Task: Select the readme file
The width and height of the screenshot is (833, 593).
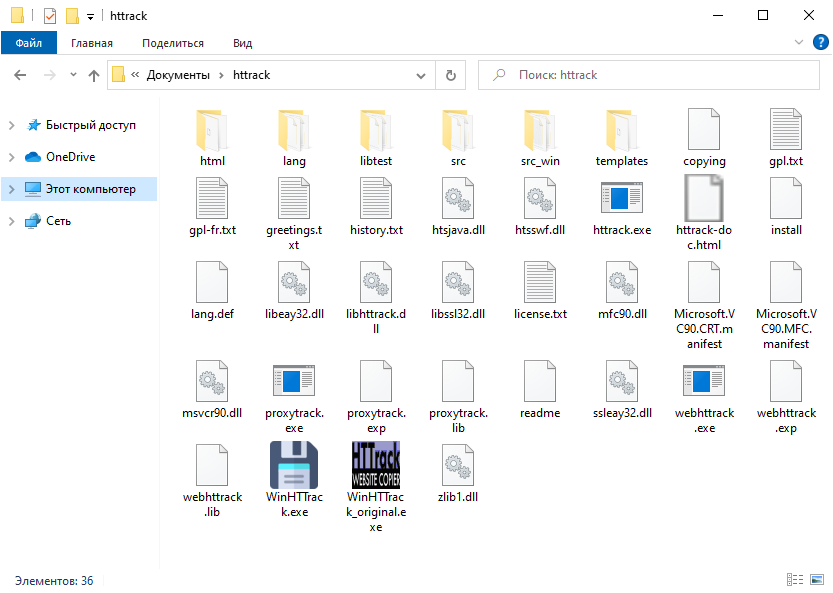Action: tap(540, 391)
